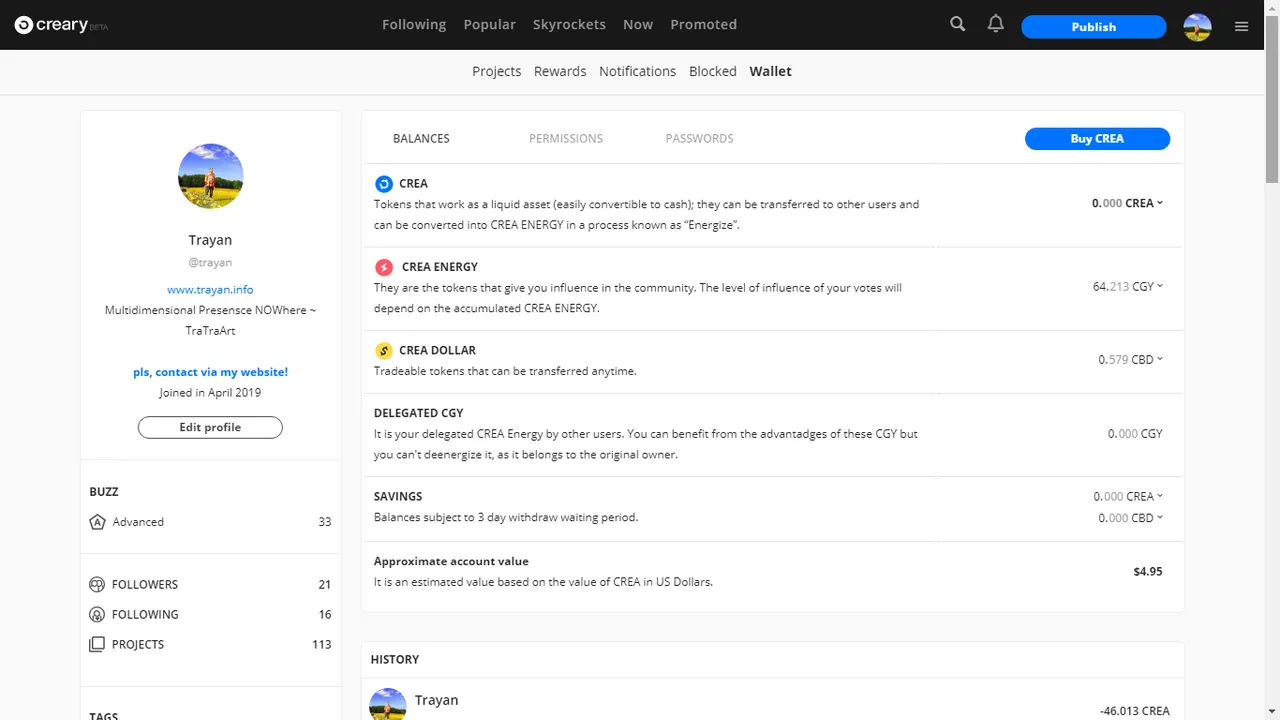The image size is (1280, 720).
Task: Click Trayan's large profile picture
Action: (x=211, y=176)
